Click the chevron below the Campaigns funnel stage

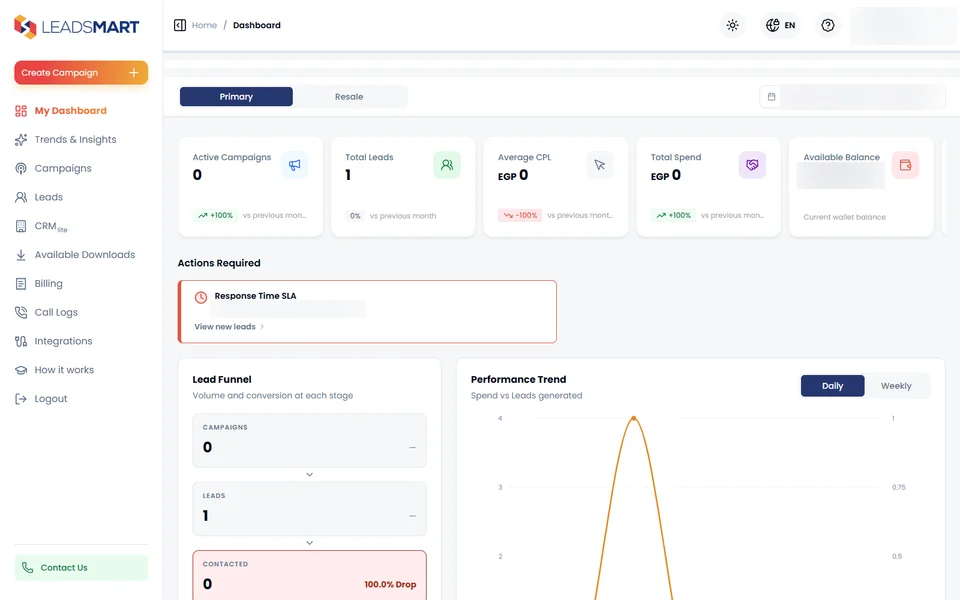point(310,474)
